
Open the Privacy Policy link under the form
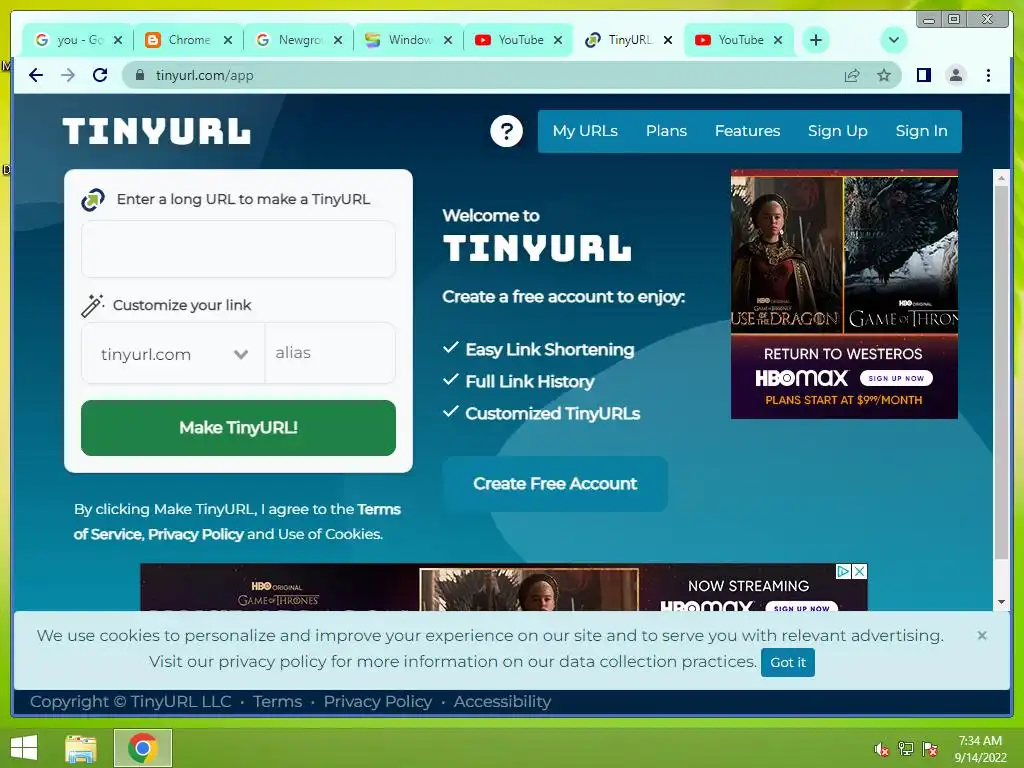(196, 534)
